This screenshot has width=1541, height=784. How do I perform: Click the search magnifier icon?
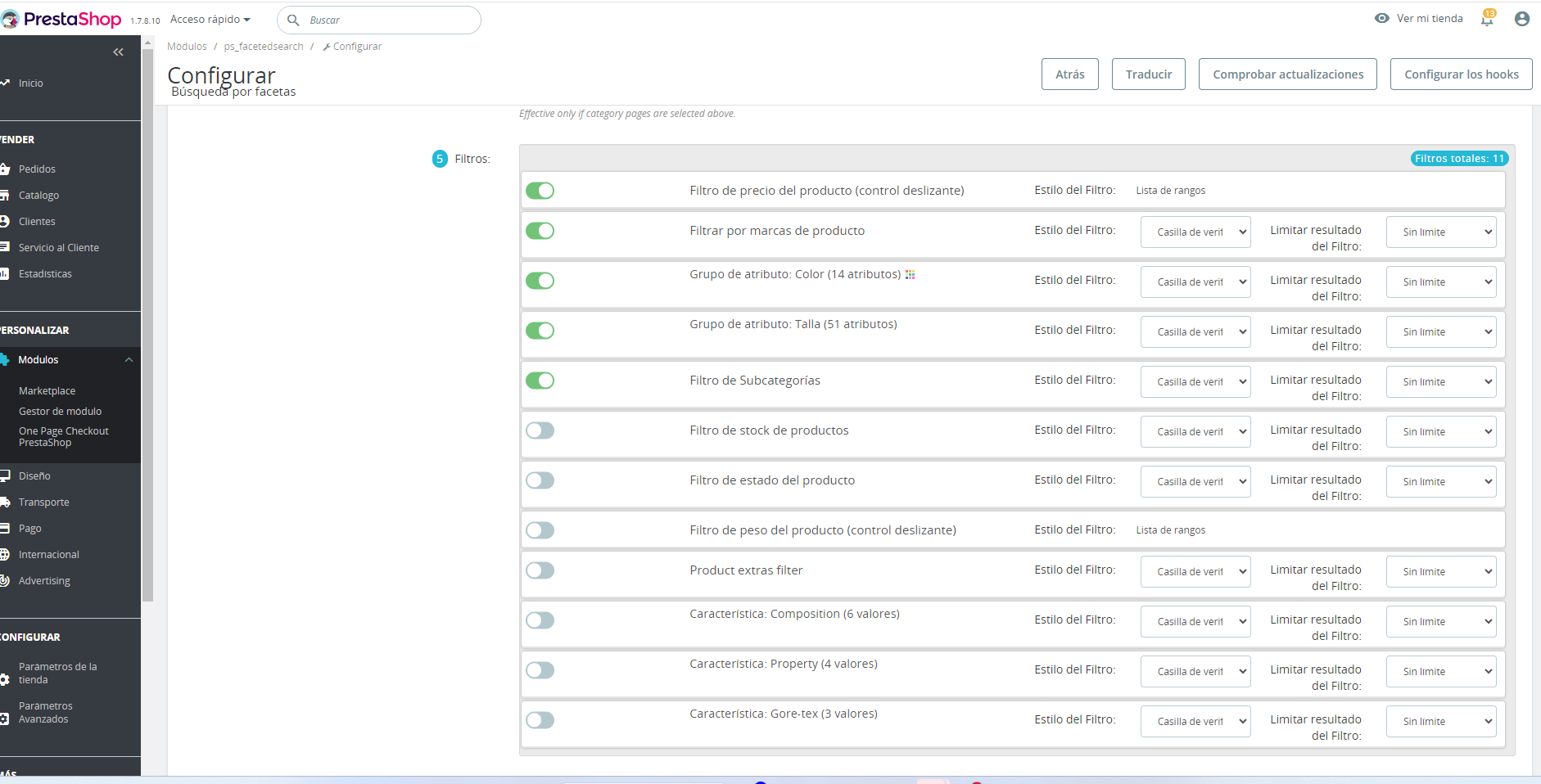[x=293, y=20]
